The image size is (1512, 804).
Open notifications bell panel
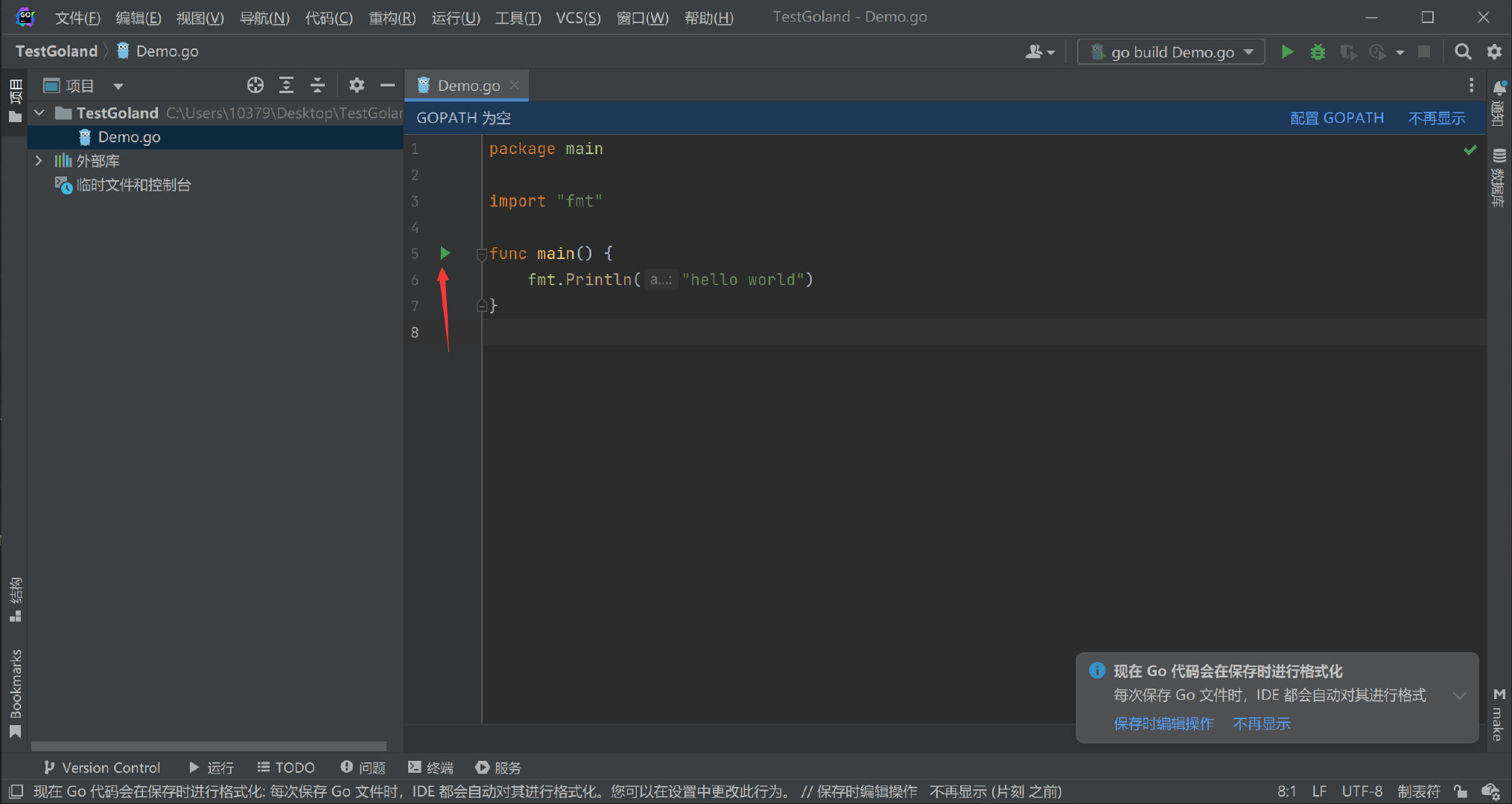1499,102
